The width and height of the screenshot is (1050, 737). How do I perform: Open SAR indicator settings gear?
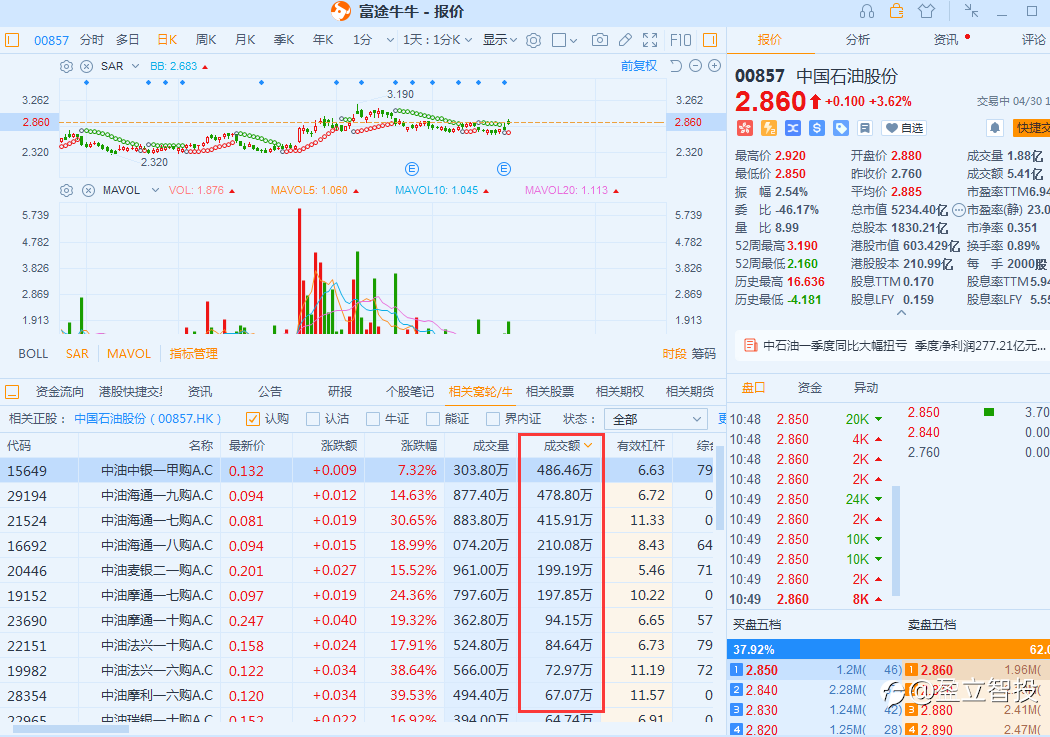click(66, 66)
